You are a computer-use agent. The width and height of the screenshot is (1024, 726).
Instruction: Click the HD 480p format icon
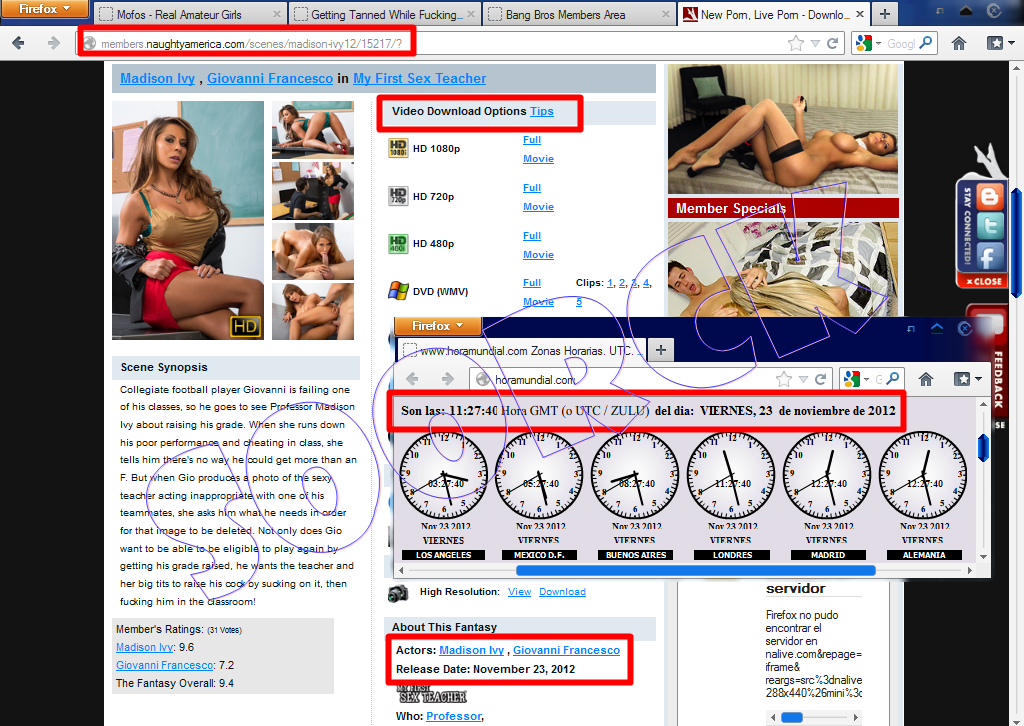[398, 244]
